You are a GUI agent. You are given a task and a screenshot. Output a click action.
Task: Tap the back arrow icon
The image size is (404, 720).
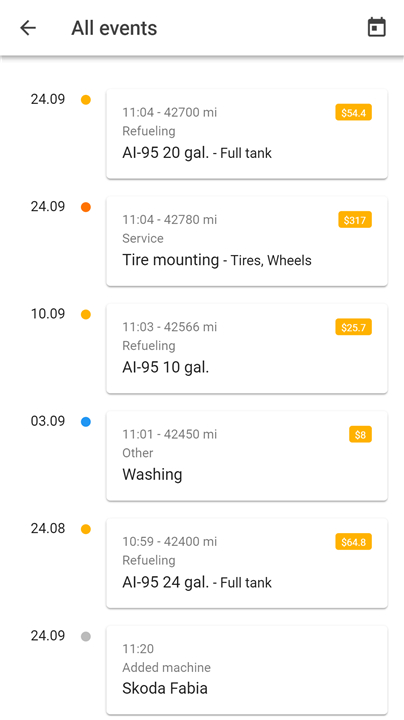pos(28,28)
